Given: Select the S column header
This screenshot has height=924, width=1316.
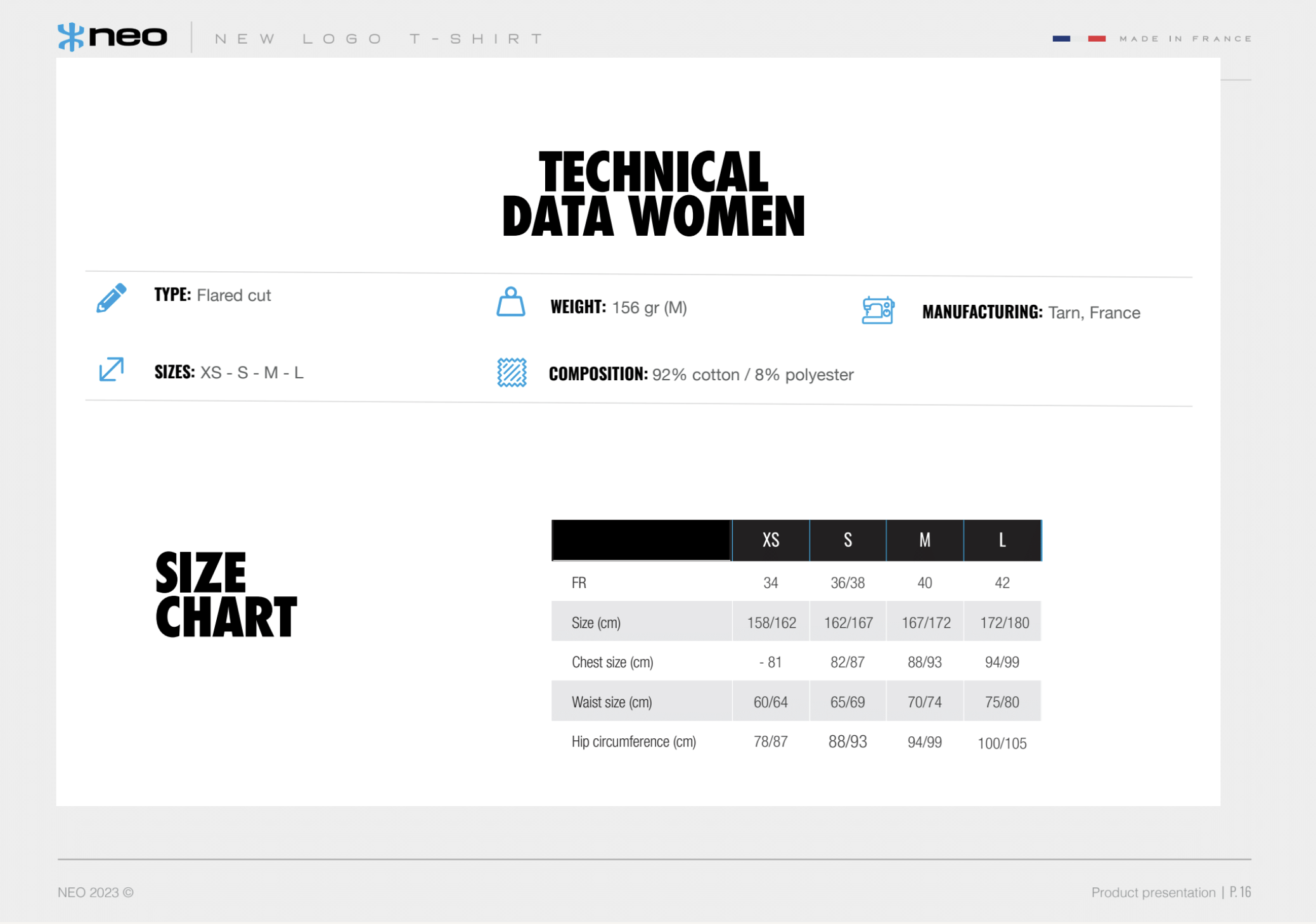Looking at the screenshot, I should (x=848, y=540).
